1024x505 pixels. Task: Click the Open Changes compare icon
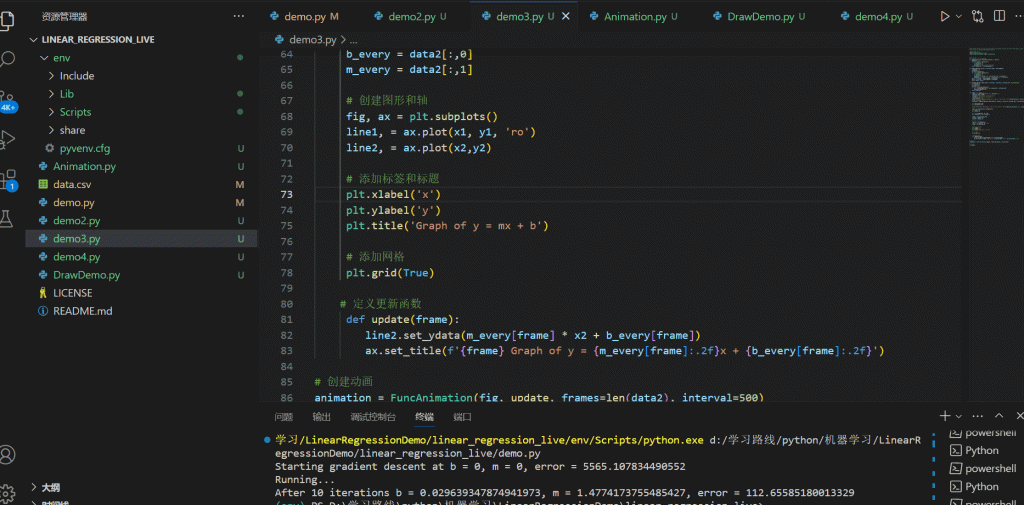pyautogui.click(x=977, y=17)
